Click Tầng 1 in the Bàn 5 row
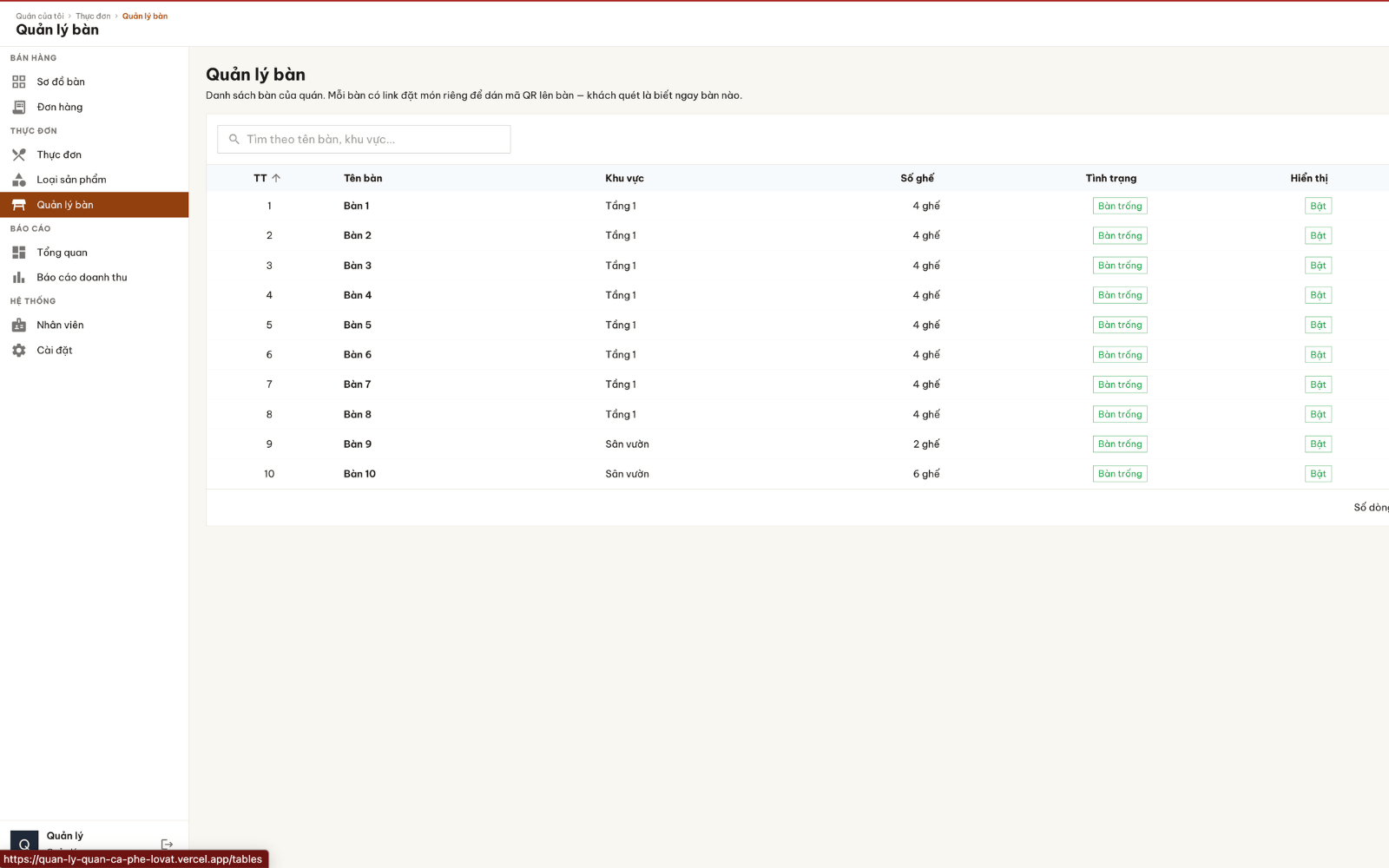Viewport: 1389px width, 868px height. point(621,325)
